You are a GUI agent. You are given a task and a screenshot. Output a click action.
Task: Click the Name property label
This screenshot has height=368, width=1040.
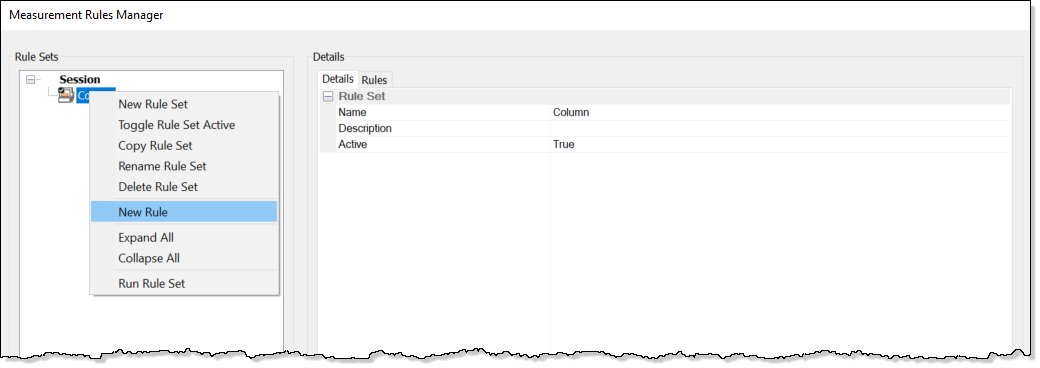(x=352, y=113)
